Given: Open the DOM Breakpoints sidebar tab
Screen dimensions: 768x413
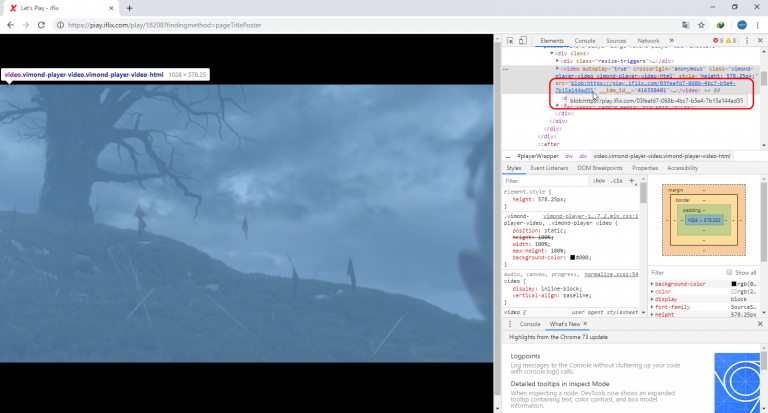Looking at the screenshot, I should tap(600, 168).
